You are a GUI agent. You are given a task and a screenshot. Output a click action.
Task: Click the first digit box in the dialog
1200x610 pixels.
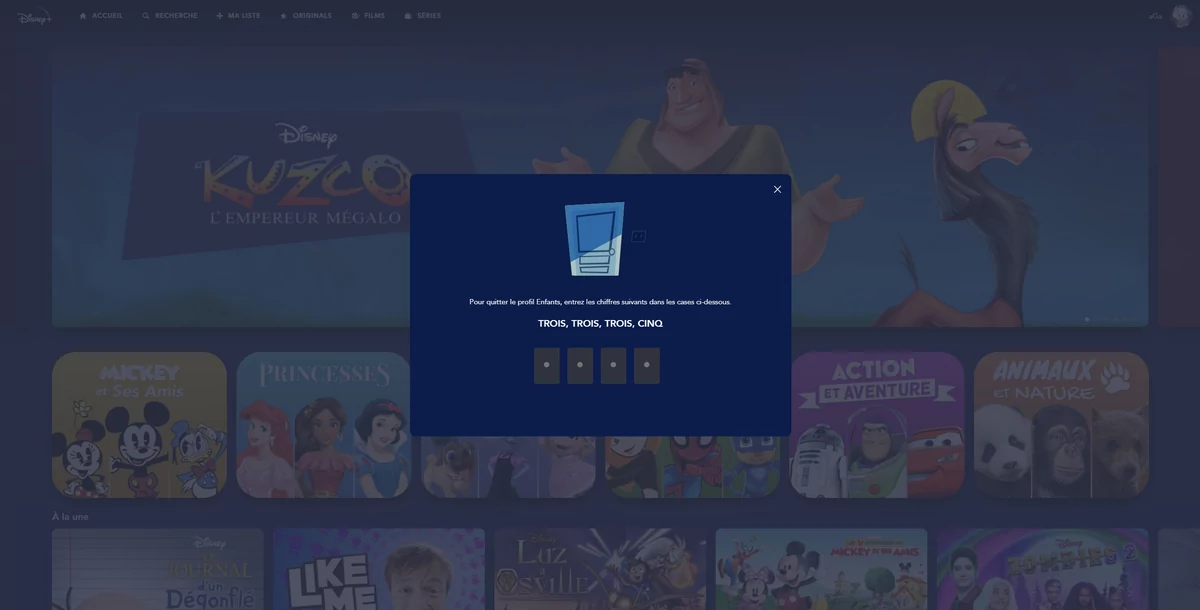click(546, 365)
